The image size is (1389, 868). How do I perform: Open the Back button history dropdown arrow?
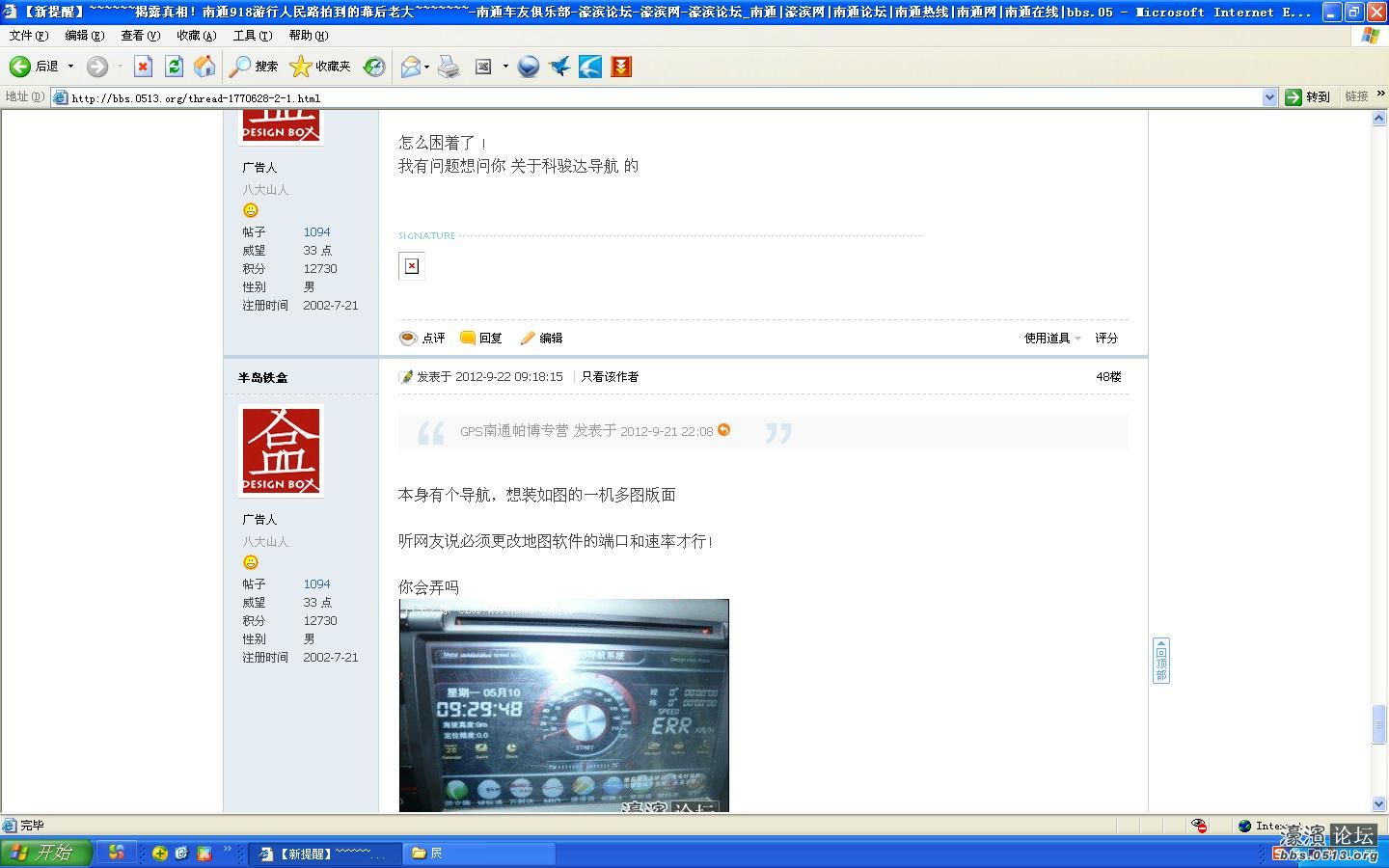(70, 67)
